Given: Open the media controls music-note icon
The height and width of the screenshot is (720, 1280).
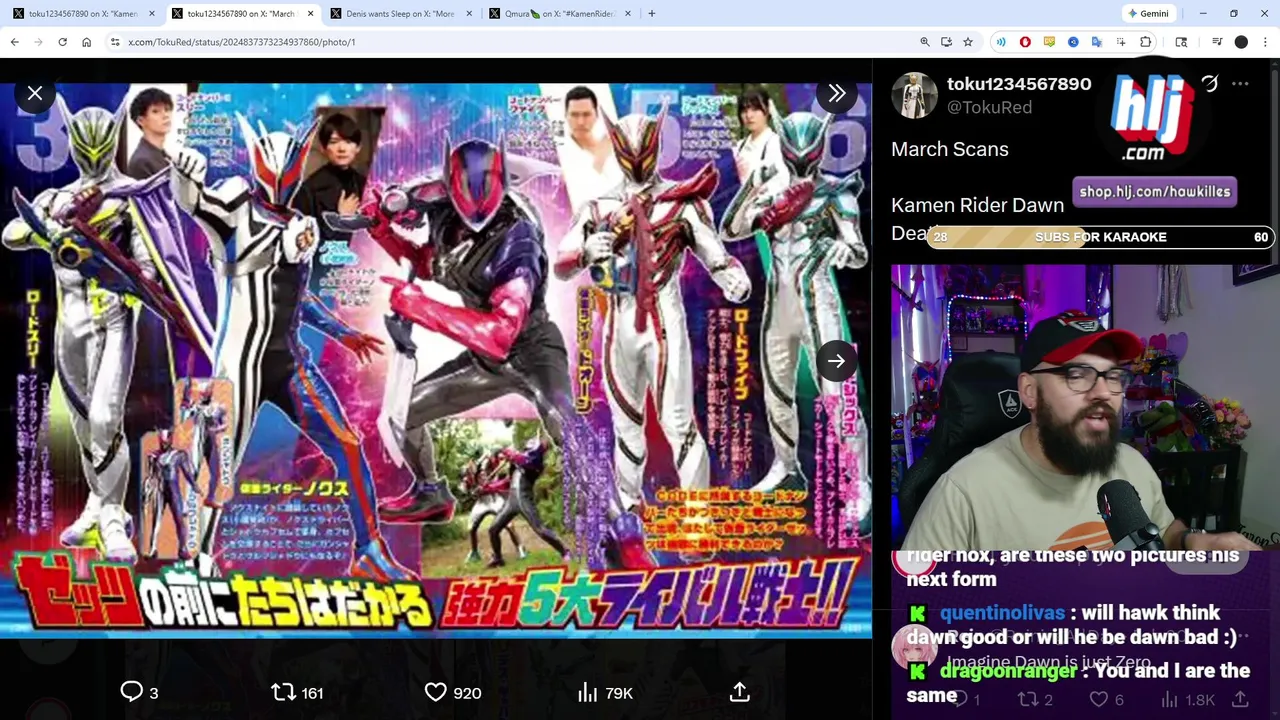Looking at the screenshot, I should (1217, 42).
